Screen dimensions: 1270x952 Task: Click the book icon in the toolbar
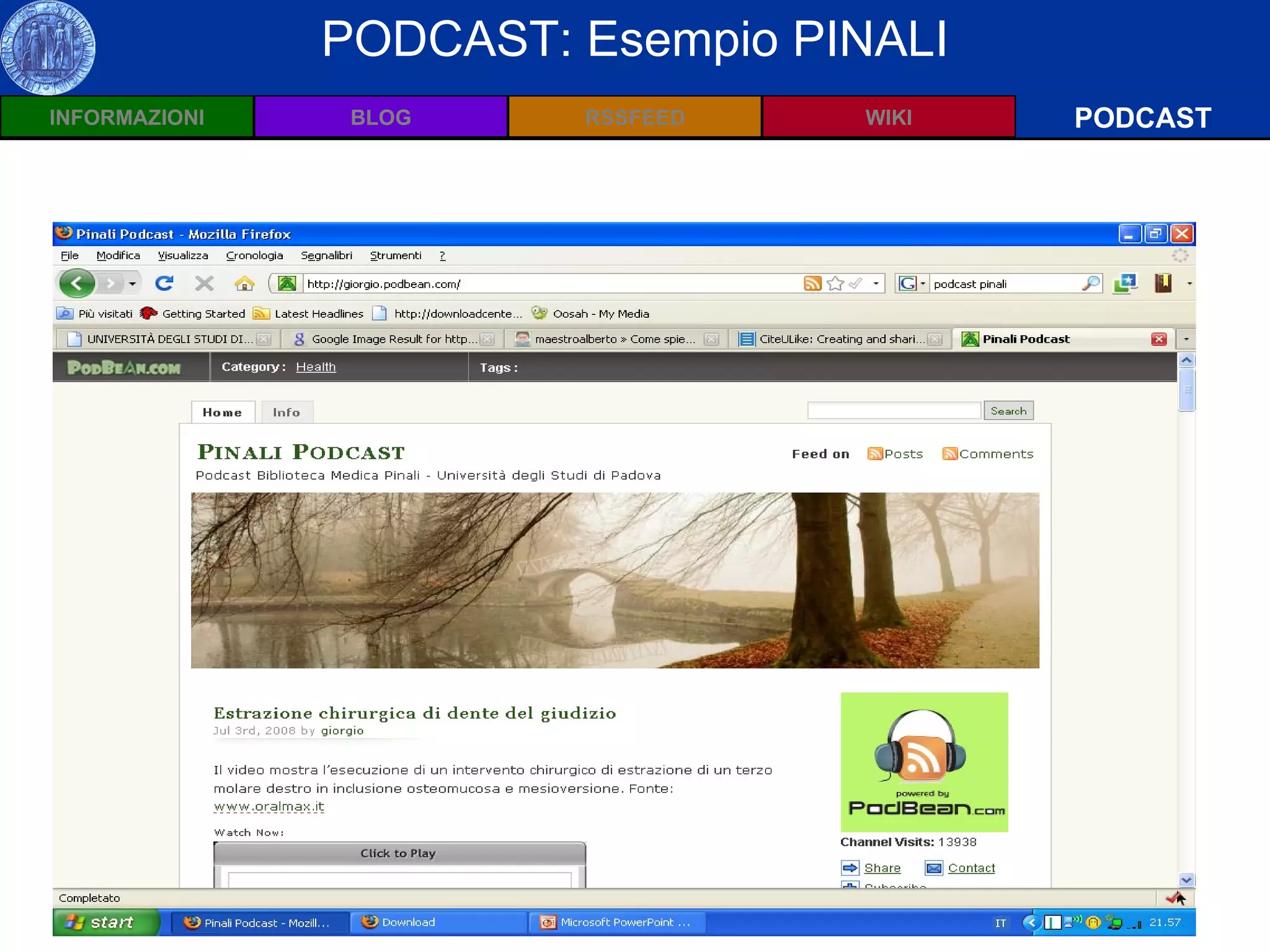point(1163,284)
